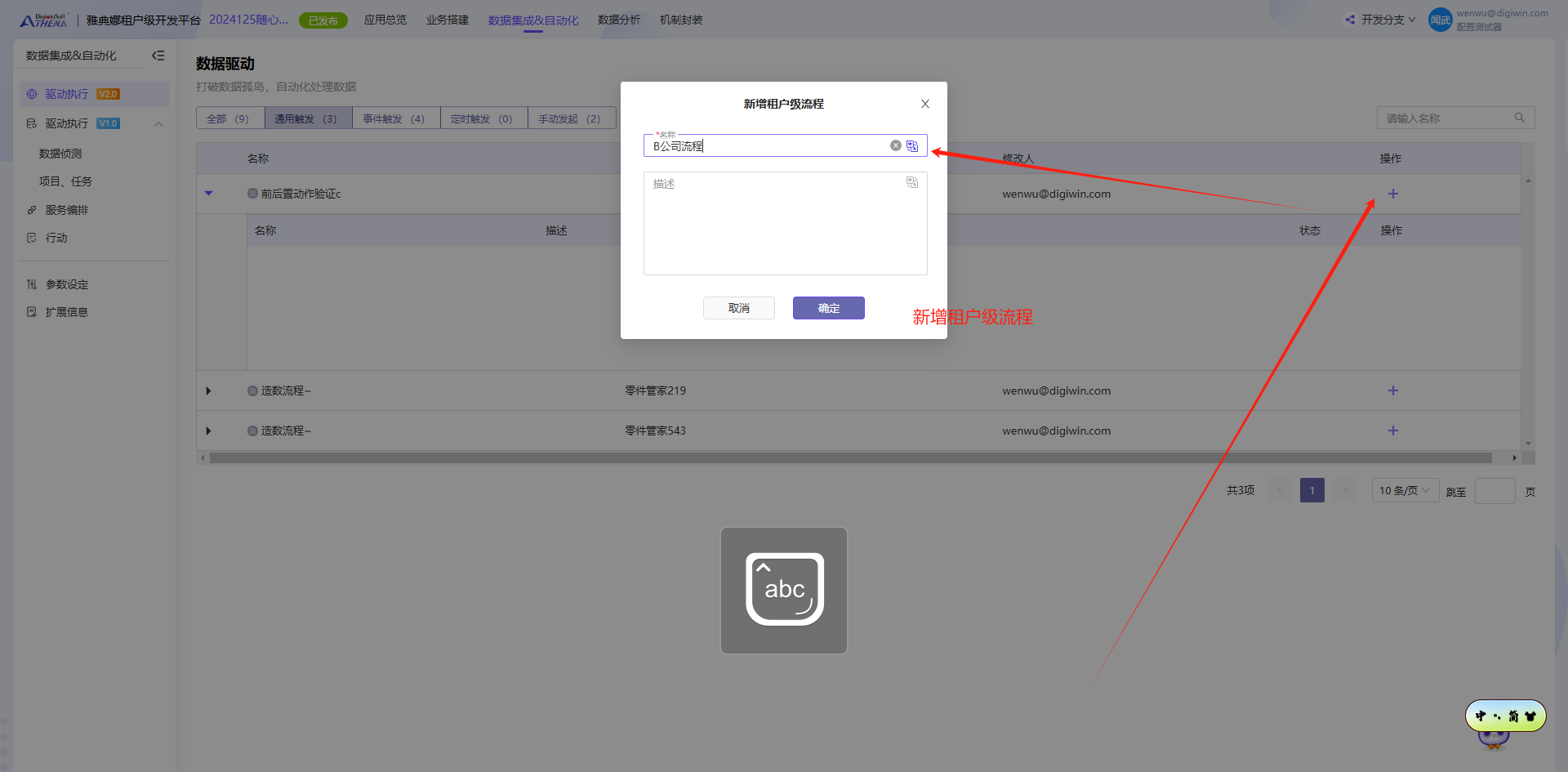Click the user avatar for wenwu@digiwin.com
Screen dimensions: 1568x772
(1440, 20)
